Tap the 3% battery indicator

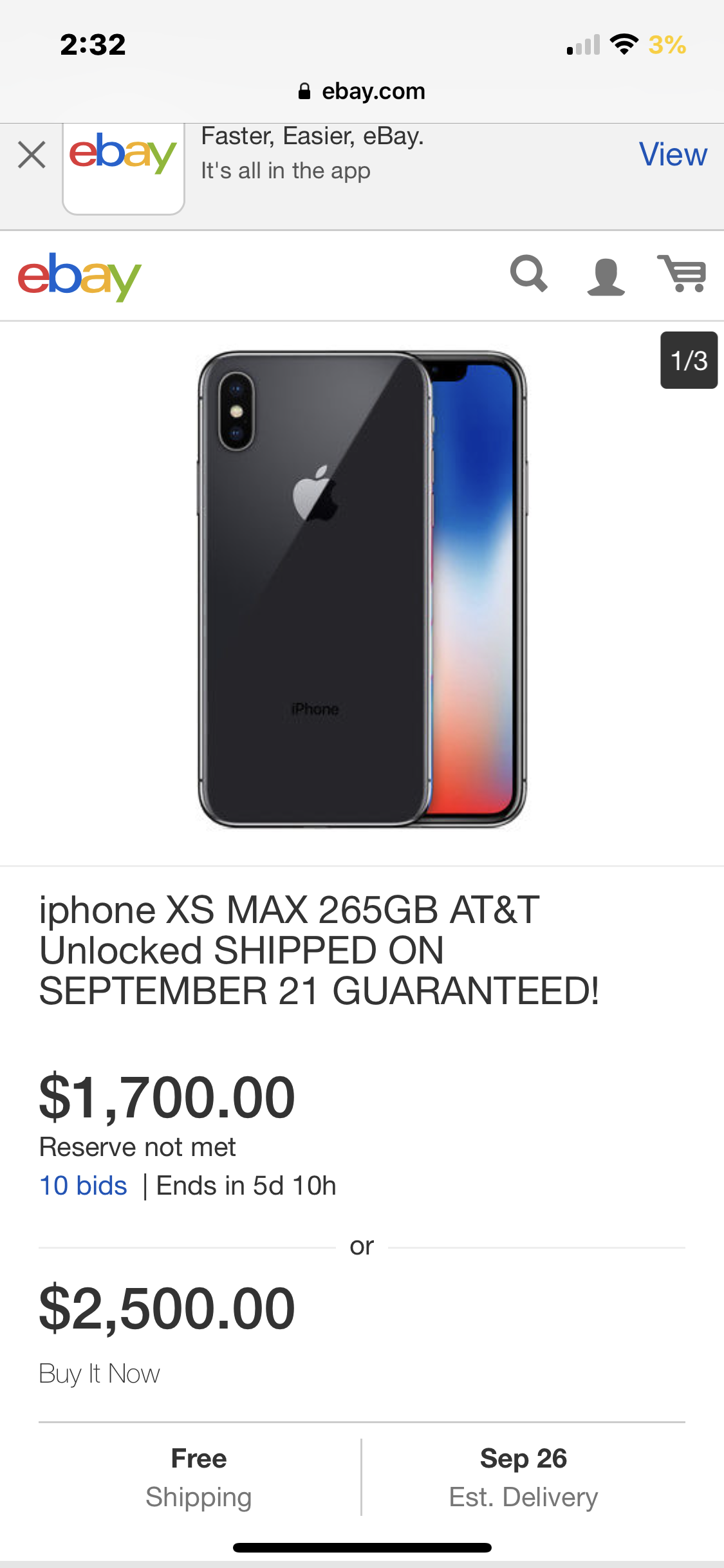[667, 44]
